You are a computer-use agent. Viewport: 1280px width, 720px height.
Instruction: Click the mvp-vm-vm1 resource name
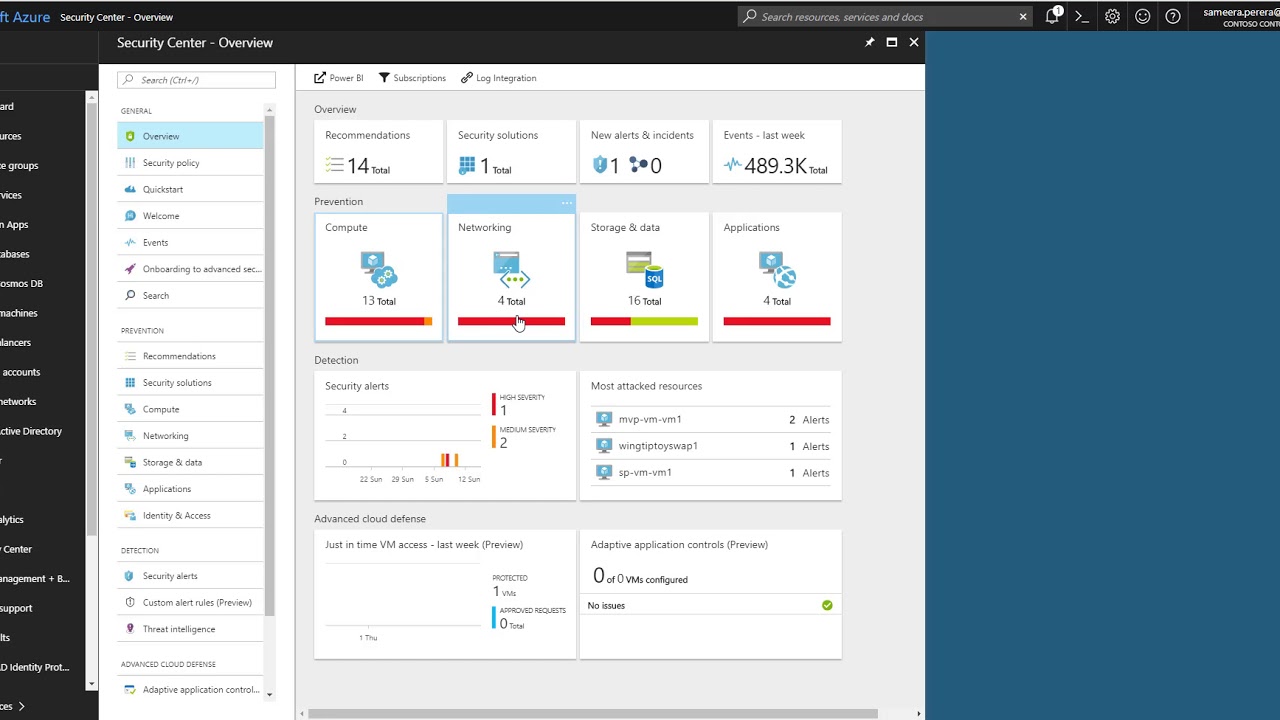pos(650,420)
